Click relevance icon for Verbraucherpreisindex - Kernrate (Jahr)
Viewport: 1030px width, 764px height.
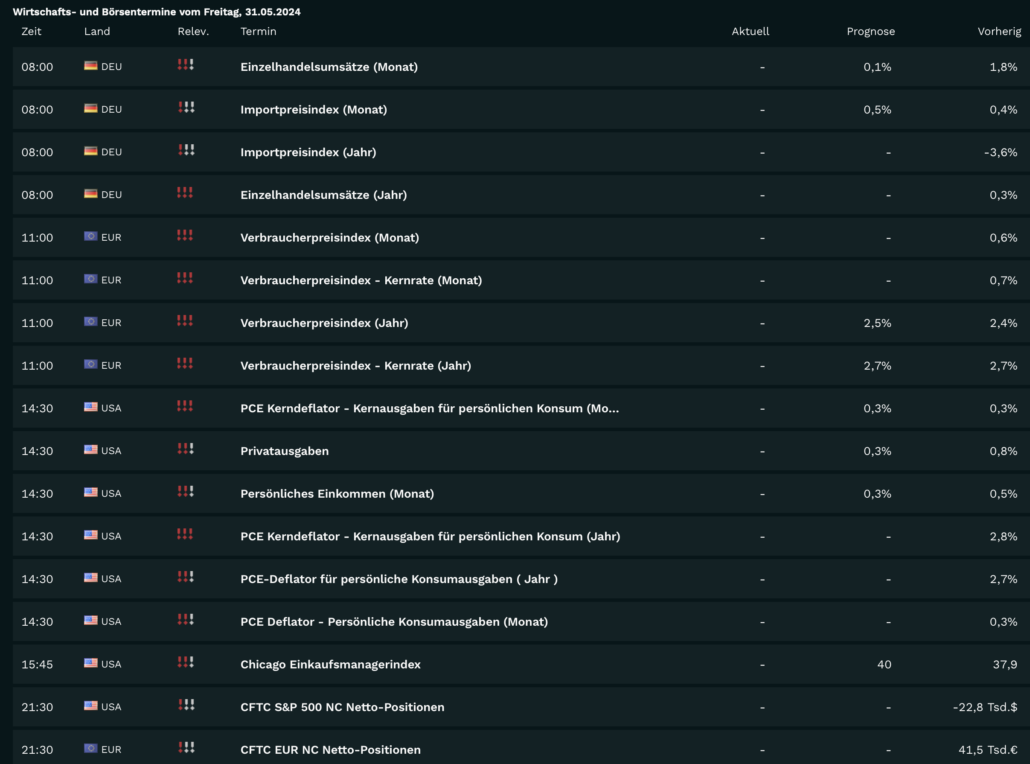click(185, 364)
